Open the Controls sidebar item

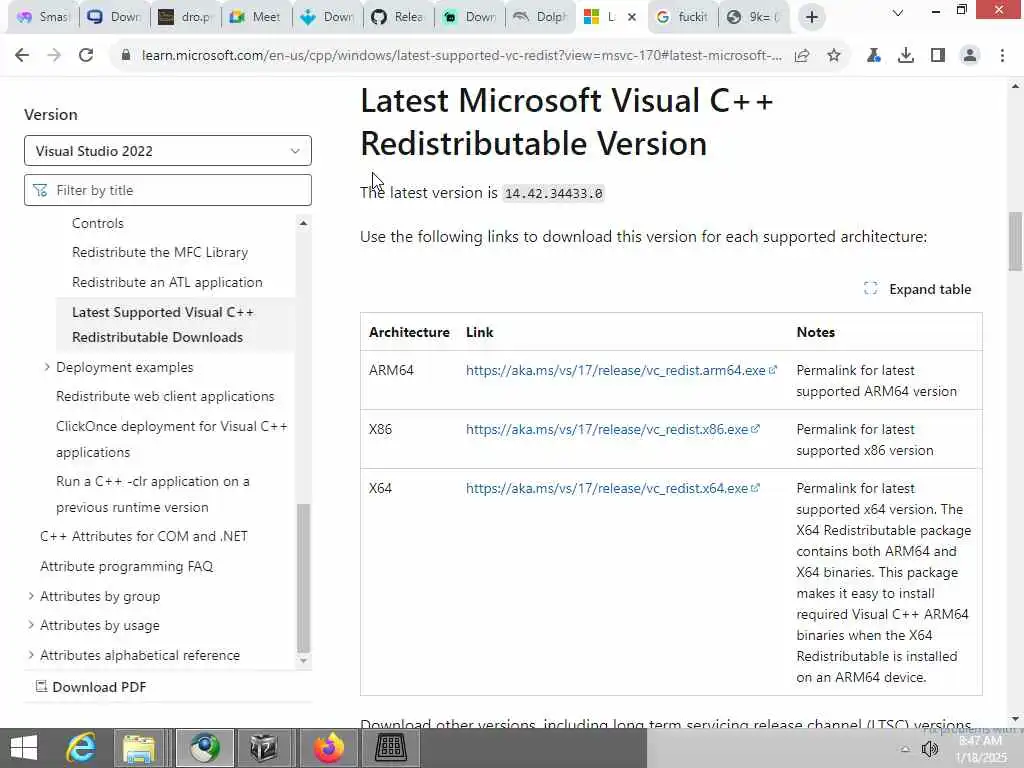97,223
